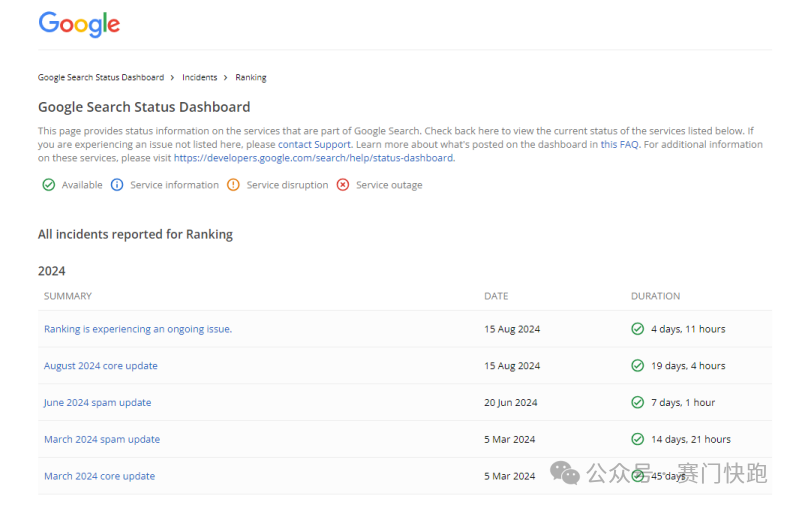Viewport: 793px width, 505px height.
Task: Click the orange Service disruption icon
Action: click(233, 185)
